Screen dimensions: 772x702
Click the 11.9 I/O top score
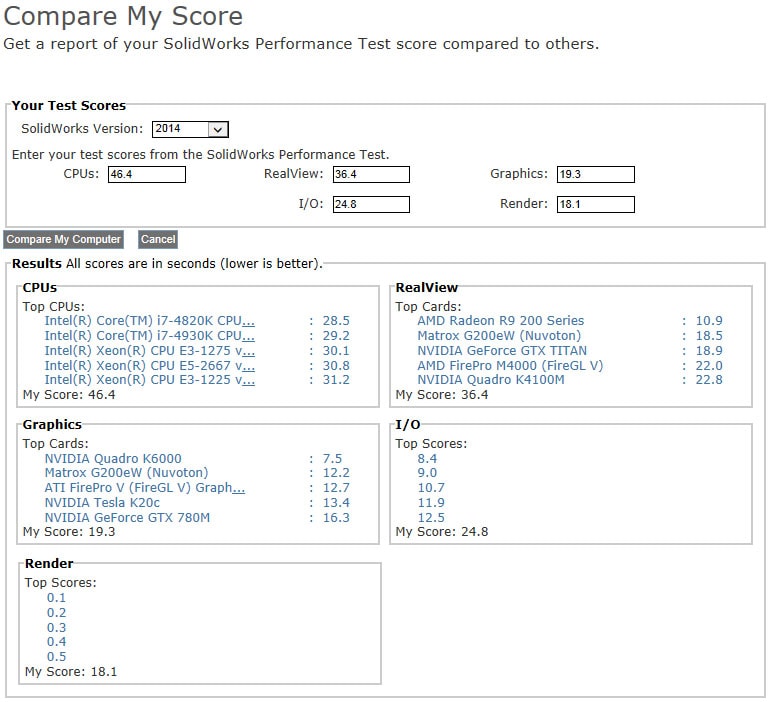click(431, 503)
